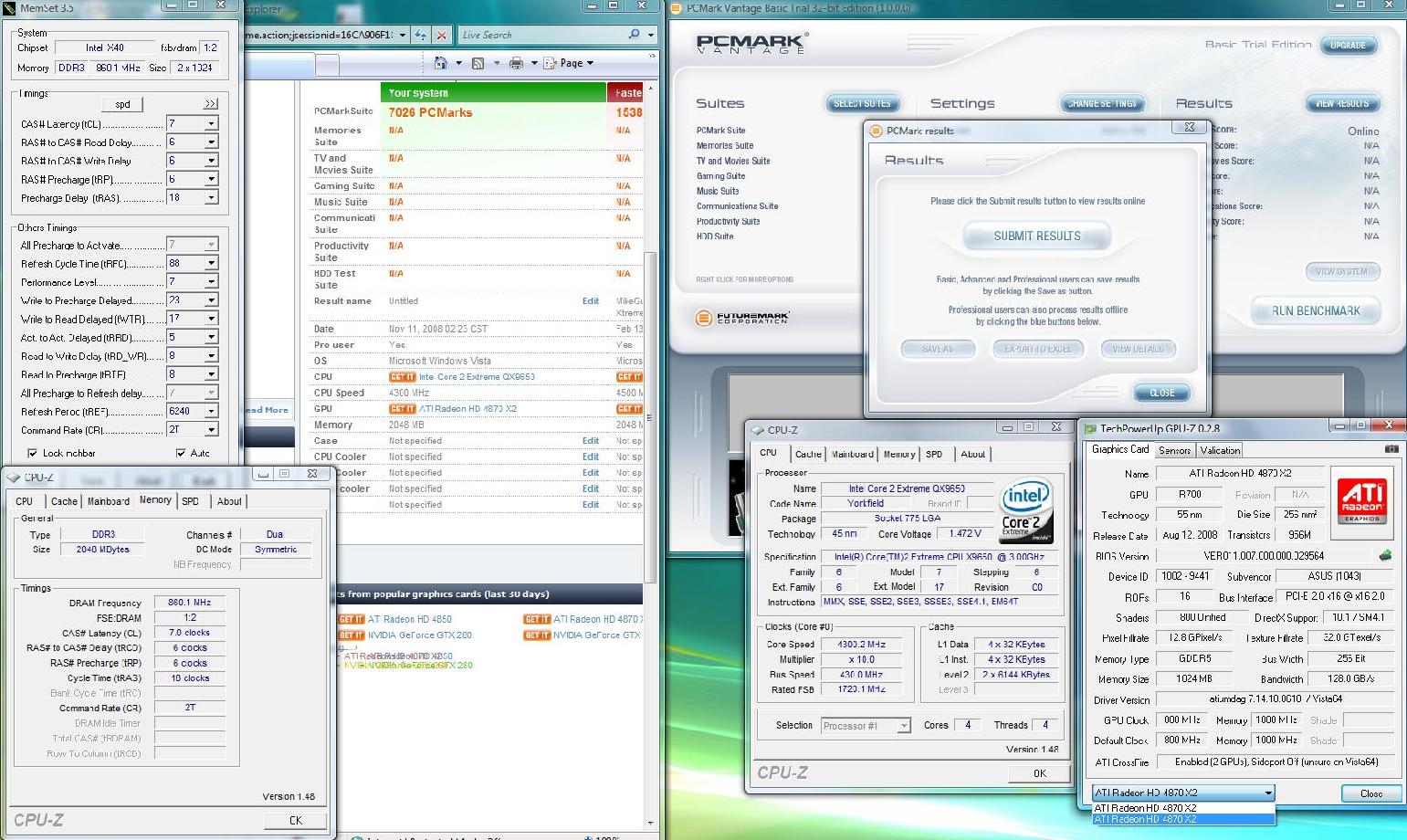
Task: Select highlighted ATI Radeon HD 4870 X2 list option
Action: 1183,819
